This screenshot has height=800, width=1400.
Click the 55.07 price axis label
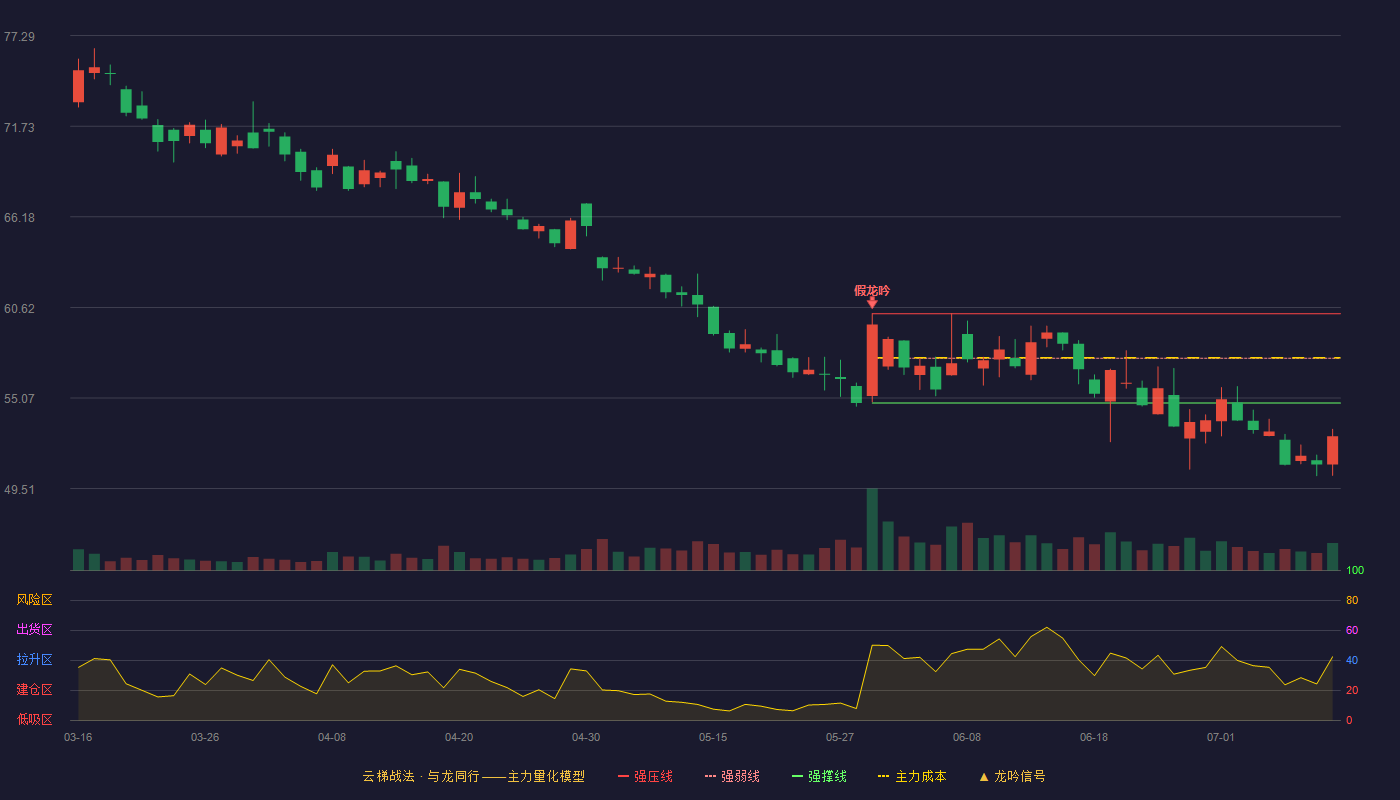pyautogui.click(x=19, y=398)
